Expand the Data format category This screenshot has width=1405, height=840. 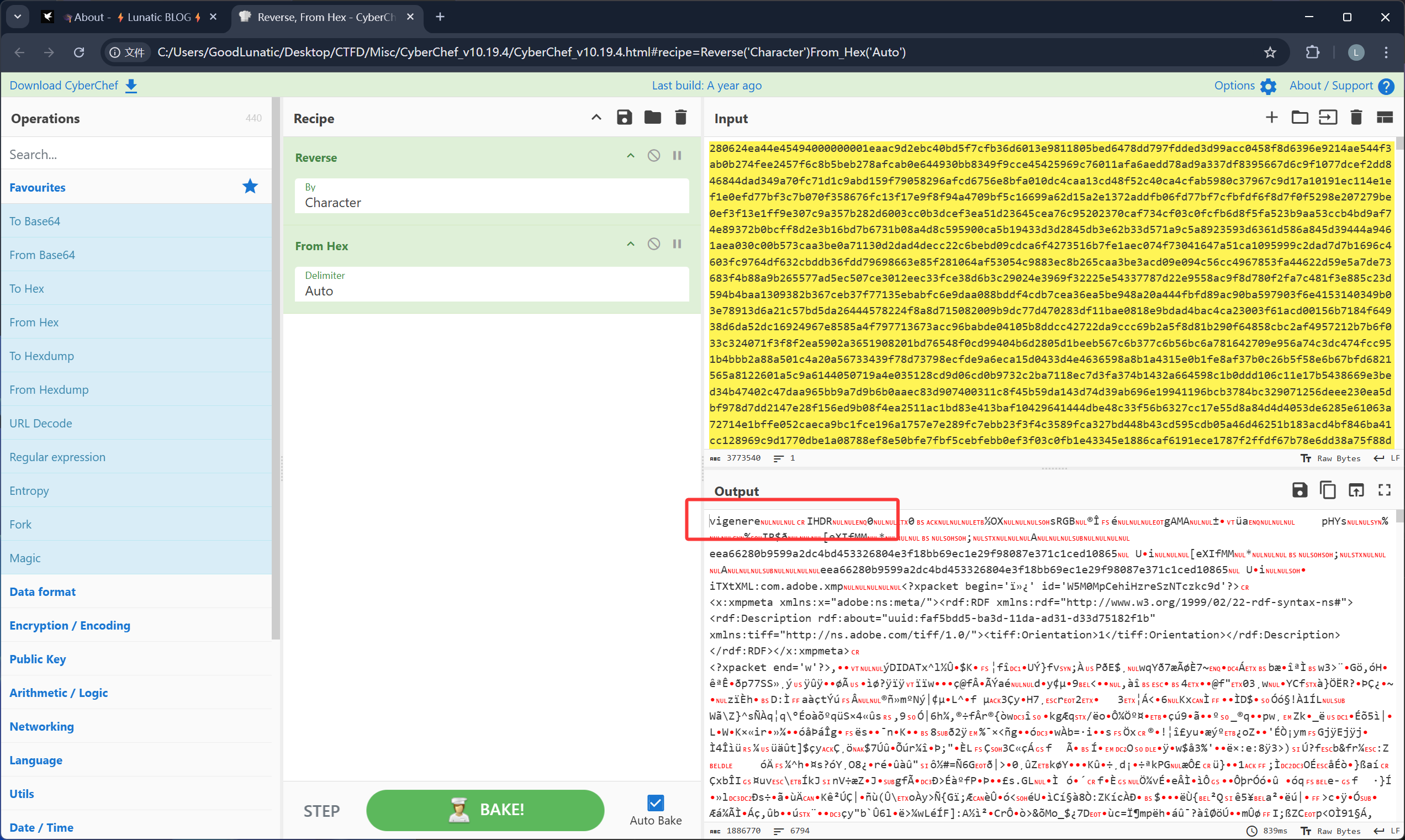[x=136, y=591]
